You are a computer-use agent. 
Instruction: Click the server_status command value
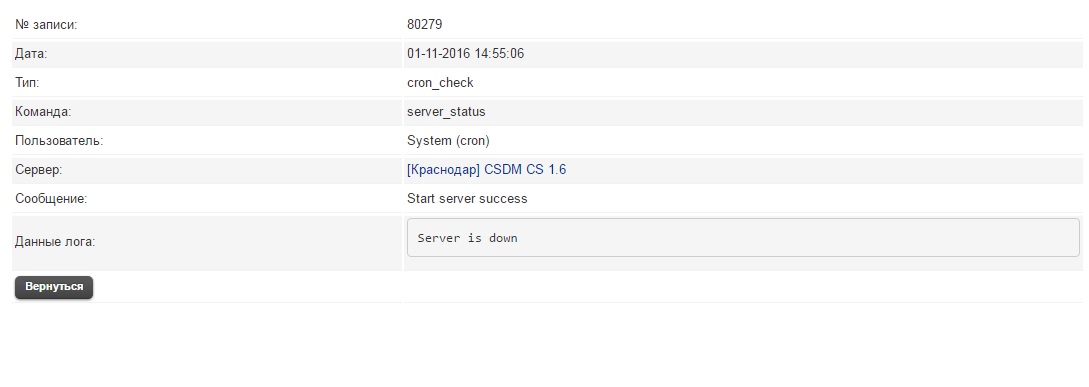click(446, 112)
